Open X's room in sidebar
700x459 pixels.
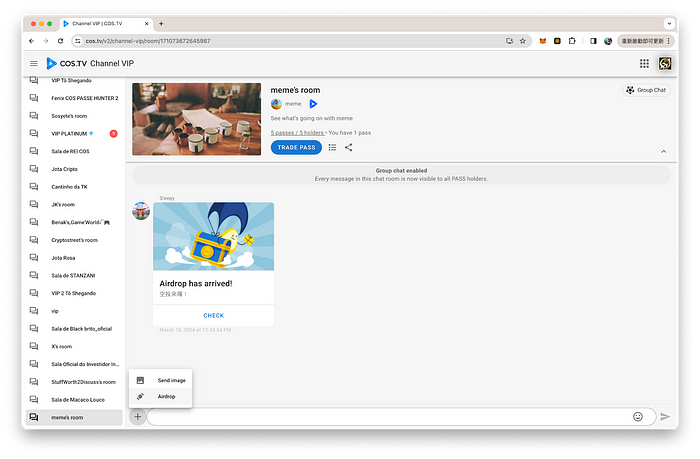click(74, 346)
